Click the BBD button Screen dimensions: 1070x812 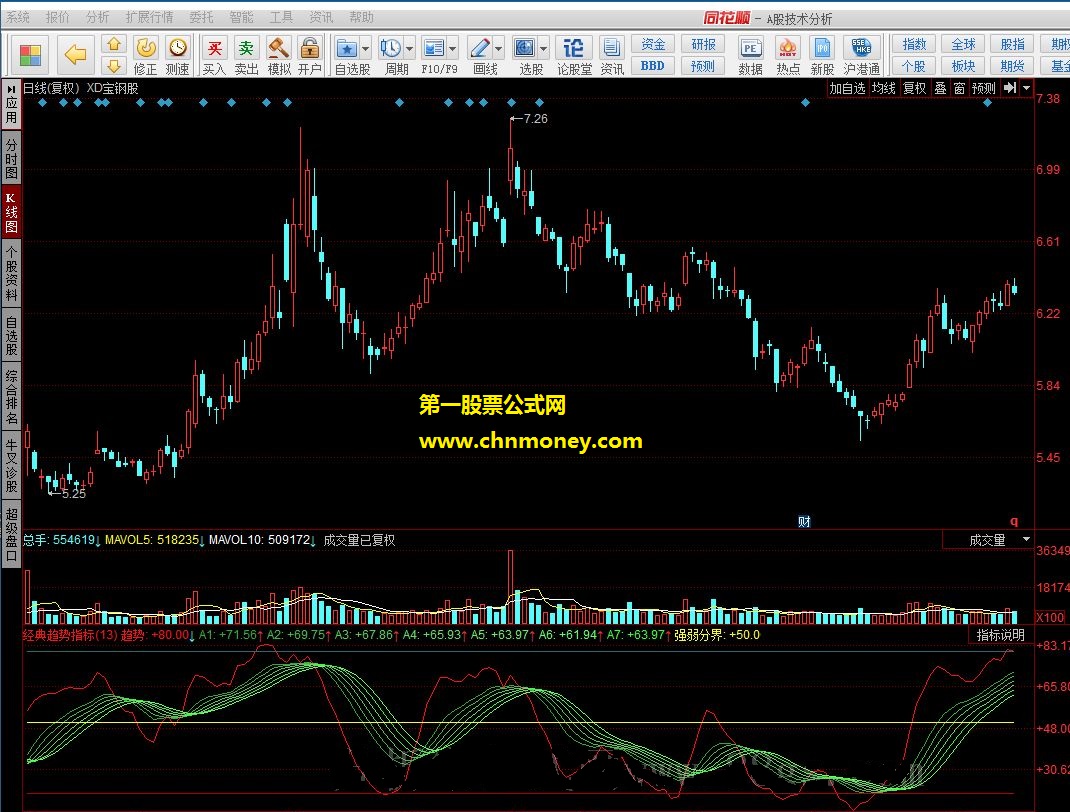(x=653, y=66)
